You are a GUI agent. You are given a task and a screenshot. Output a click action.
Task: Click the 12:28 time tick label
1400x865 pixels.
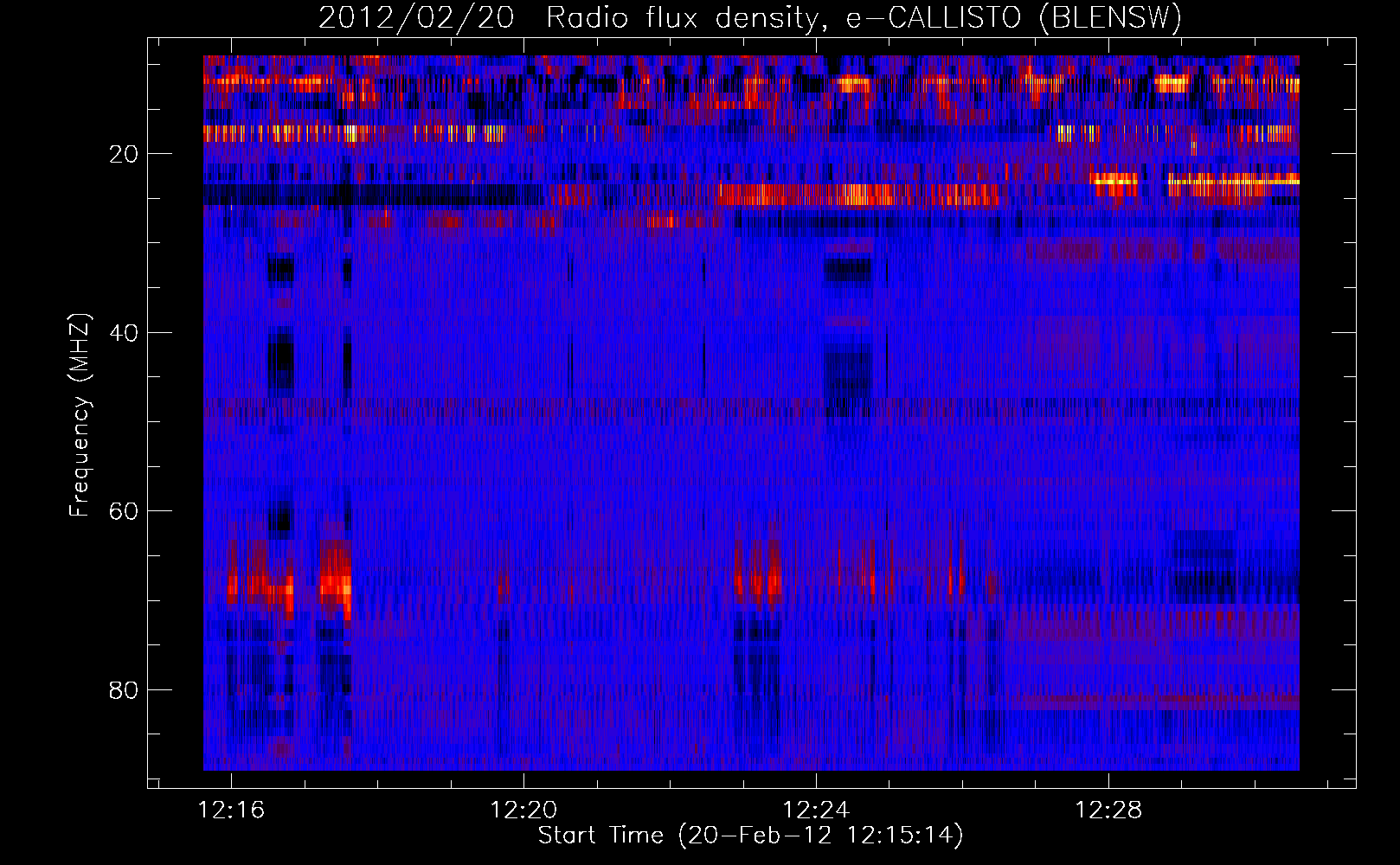click(1108, 811)
